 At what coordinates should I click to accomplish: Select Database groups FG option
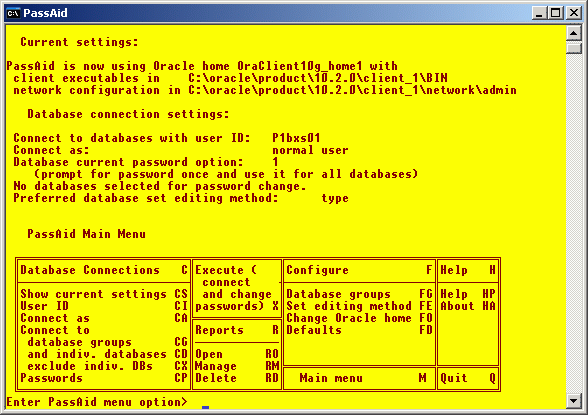click(359, 294)
